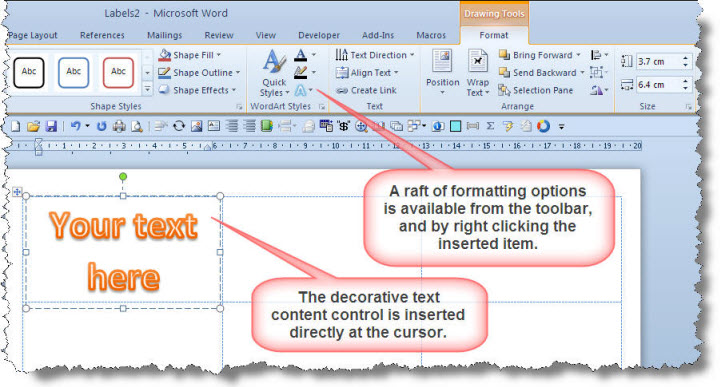This screenshot has height=387, width=720.
Task: Open the Shape Effects dropdown
Action: [x=197, y=90]
